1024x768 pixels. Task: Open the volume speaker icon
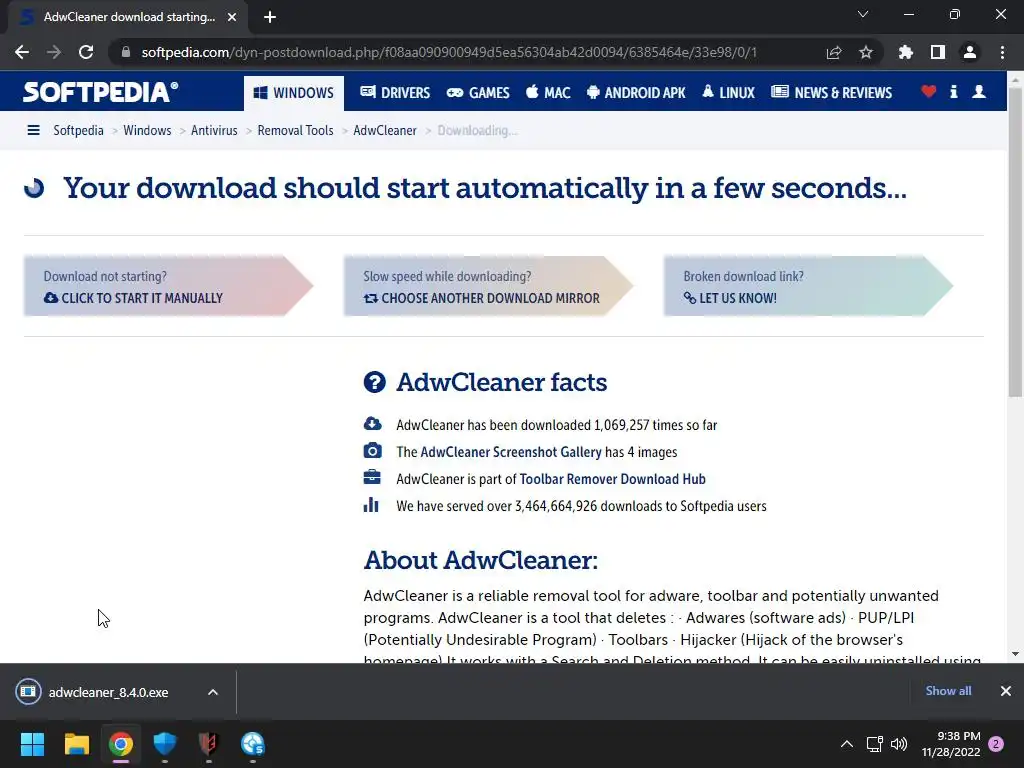(x=899, y=744)
